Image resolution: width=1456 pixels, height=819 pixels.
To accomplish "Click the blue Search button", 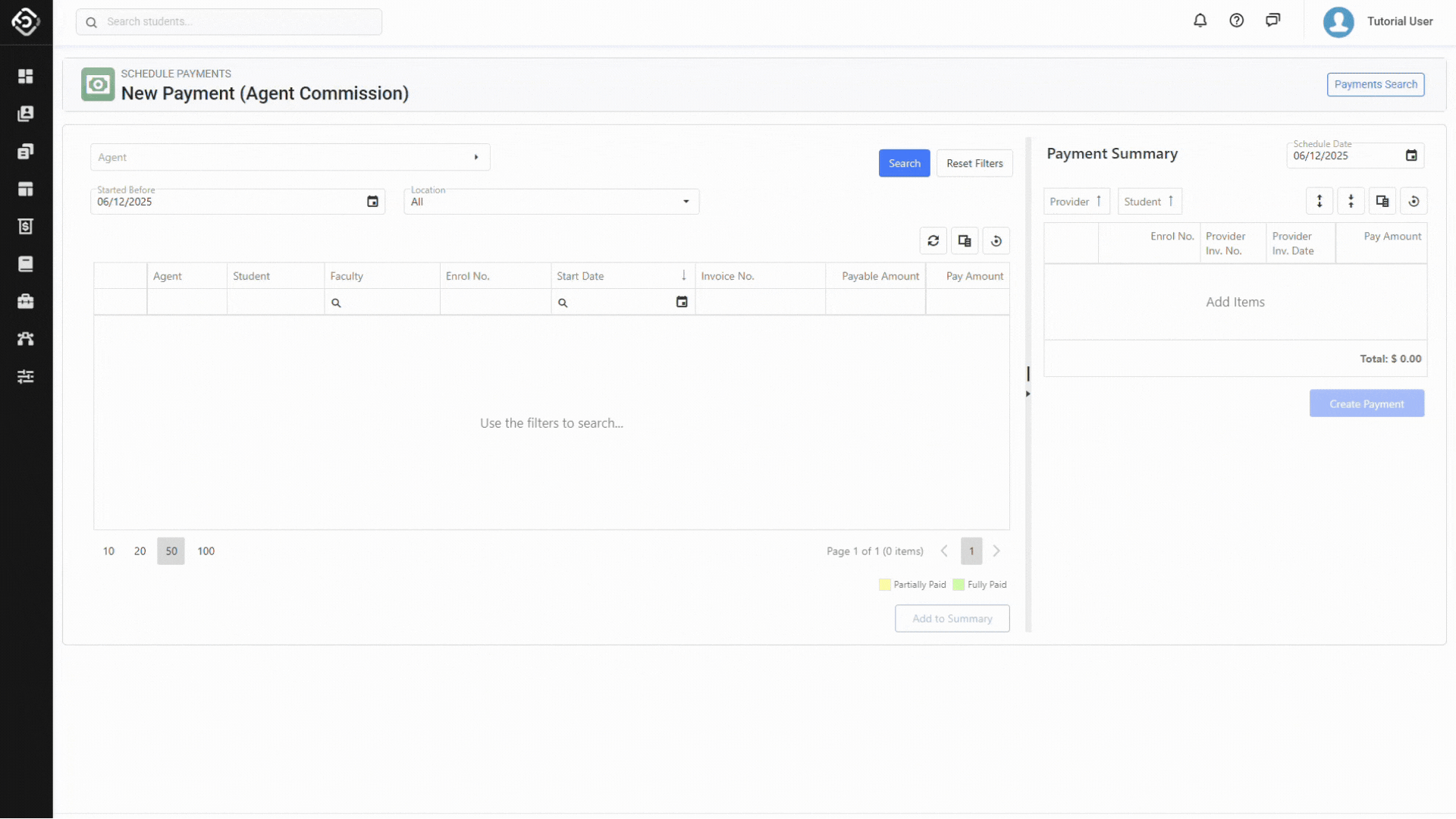I will [x=904, y=163].
